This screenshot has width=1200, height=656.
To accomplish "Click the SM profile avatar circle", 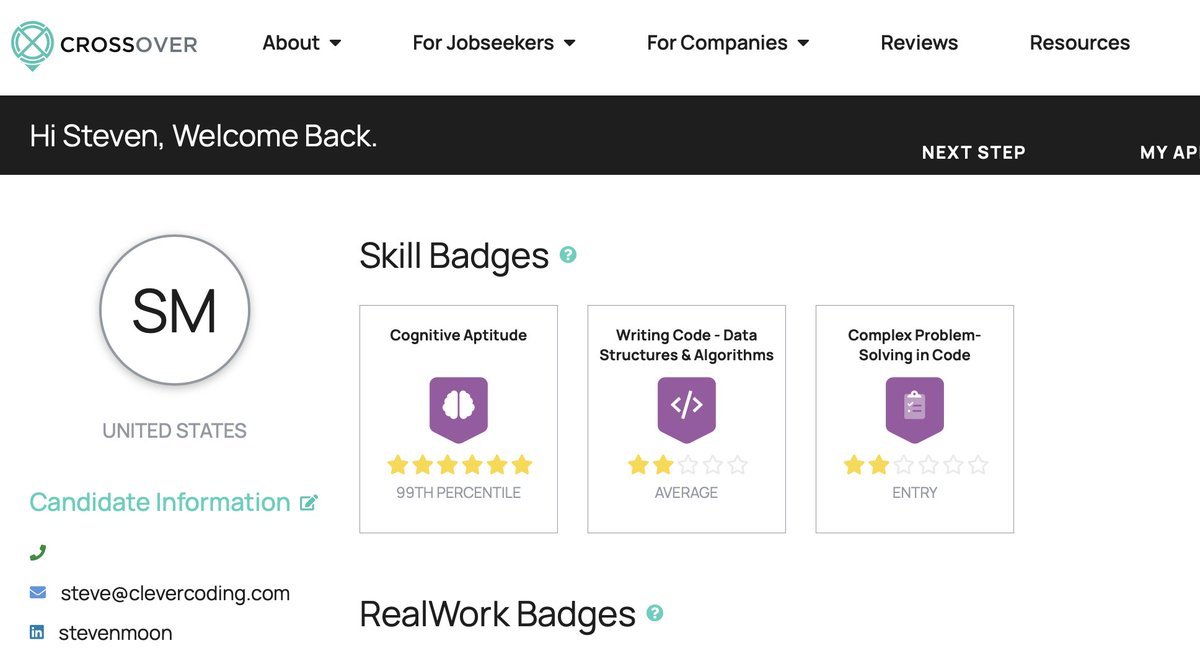I will (x=175, y=311).
